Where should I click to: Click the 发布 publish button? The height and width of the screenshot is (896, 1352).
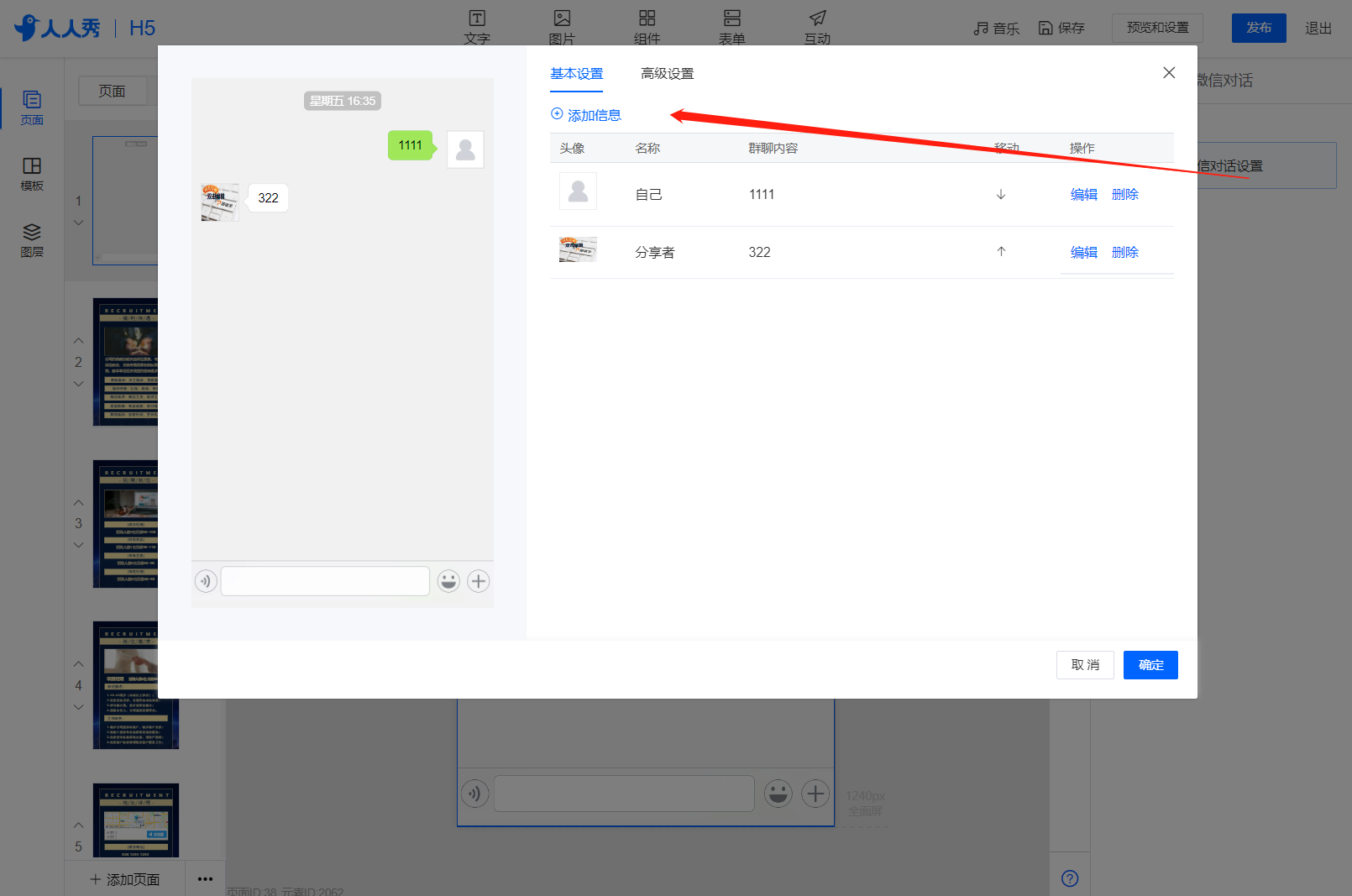(1259, 28)
